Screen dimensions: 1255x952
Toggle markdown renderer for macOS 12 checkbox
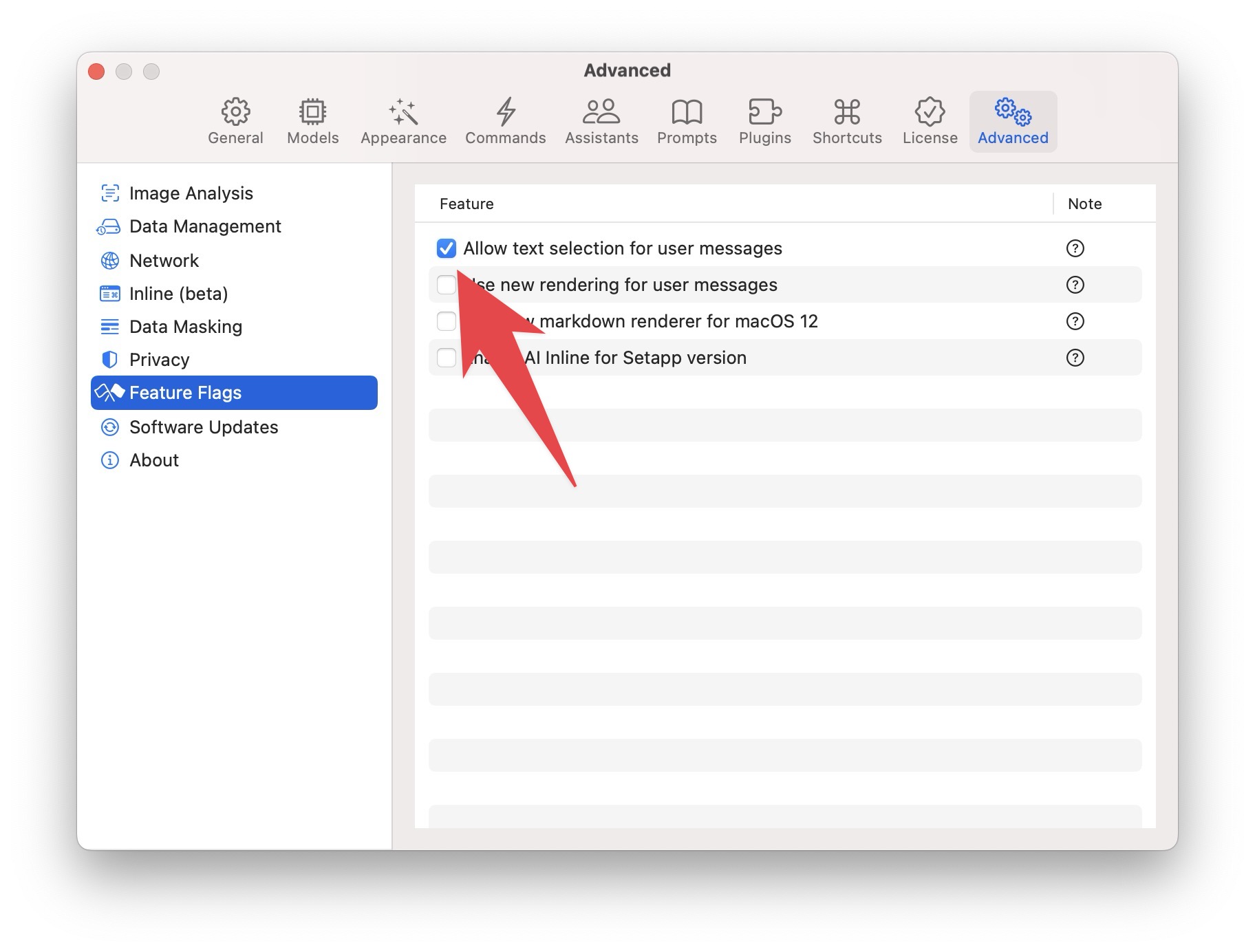pos(446,321)
